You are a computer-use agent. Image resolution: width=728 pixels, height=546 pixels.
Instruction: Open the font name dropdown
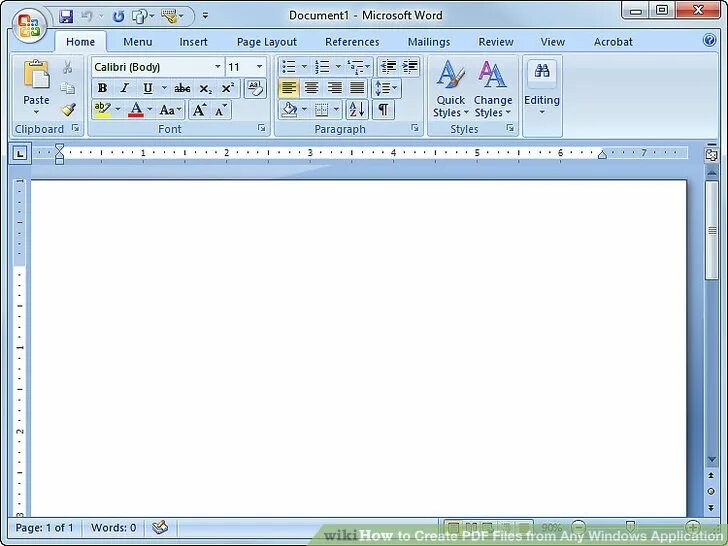(x=217, y=67)
